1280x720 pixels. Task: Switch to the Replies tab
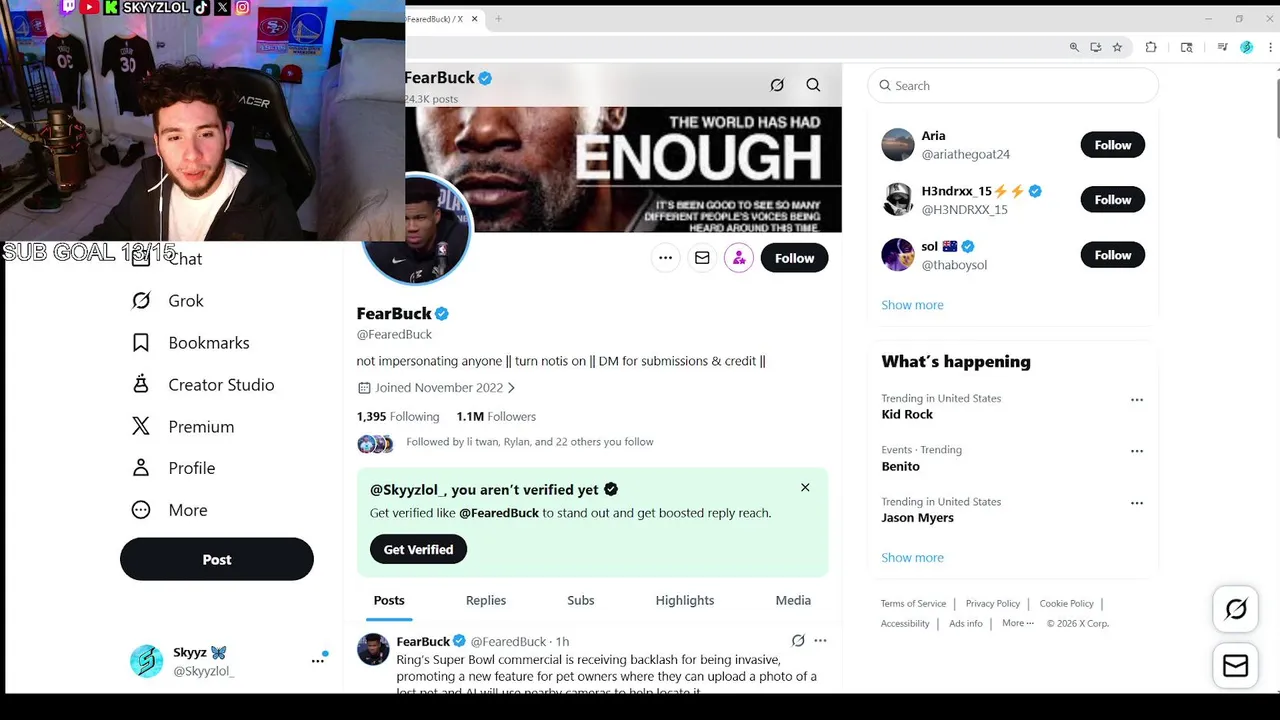pos(486,600)
